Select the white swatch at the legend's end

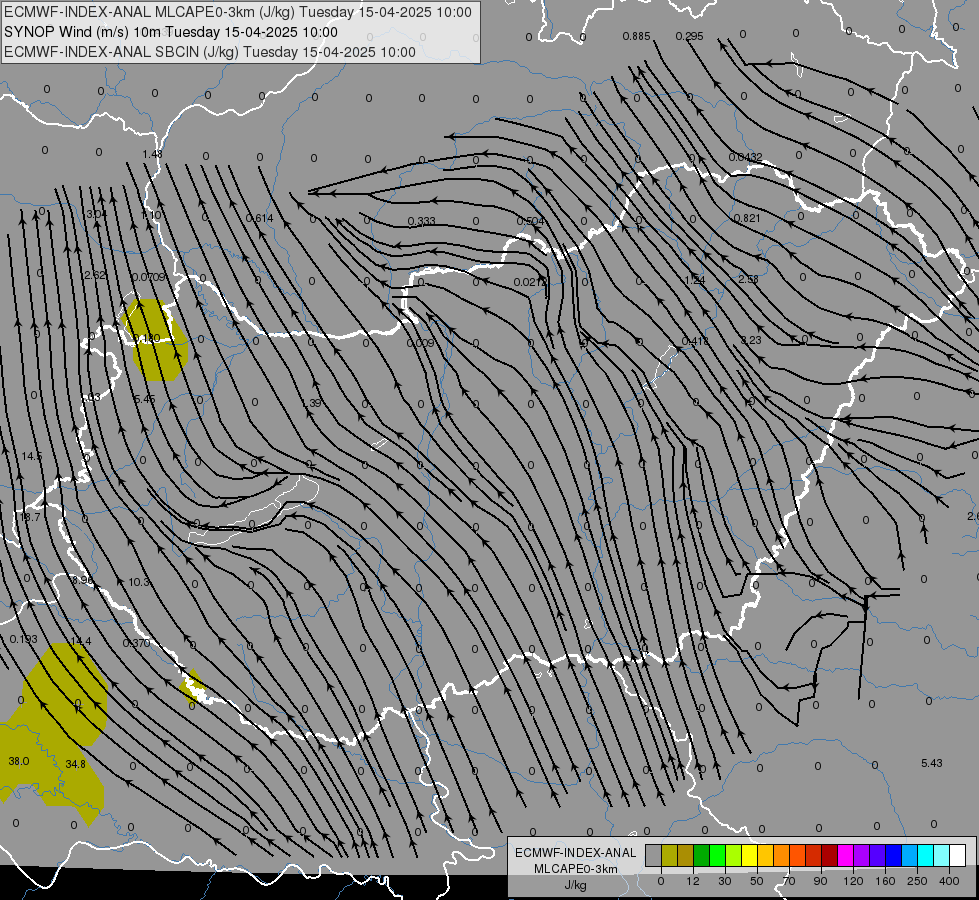pos(958,856)
